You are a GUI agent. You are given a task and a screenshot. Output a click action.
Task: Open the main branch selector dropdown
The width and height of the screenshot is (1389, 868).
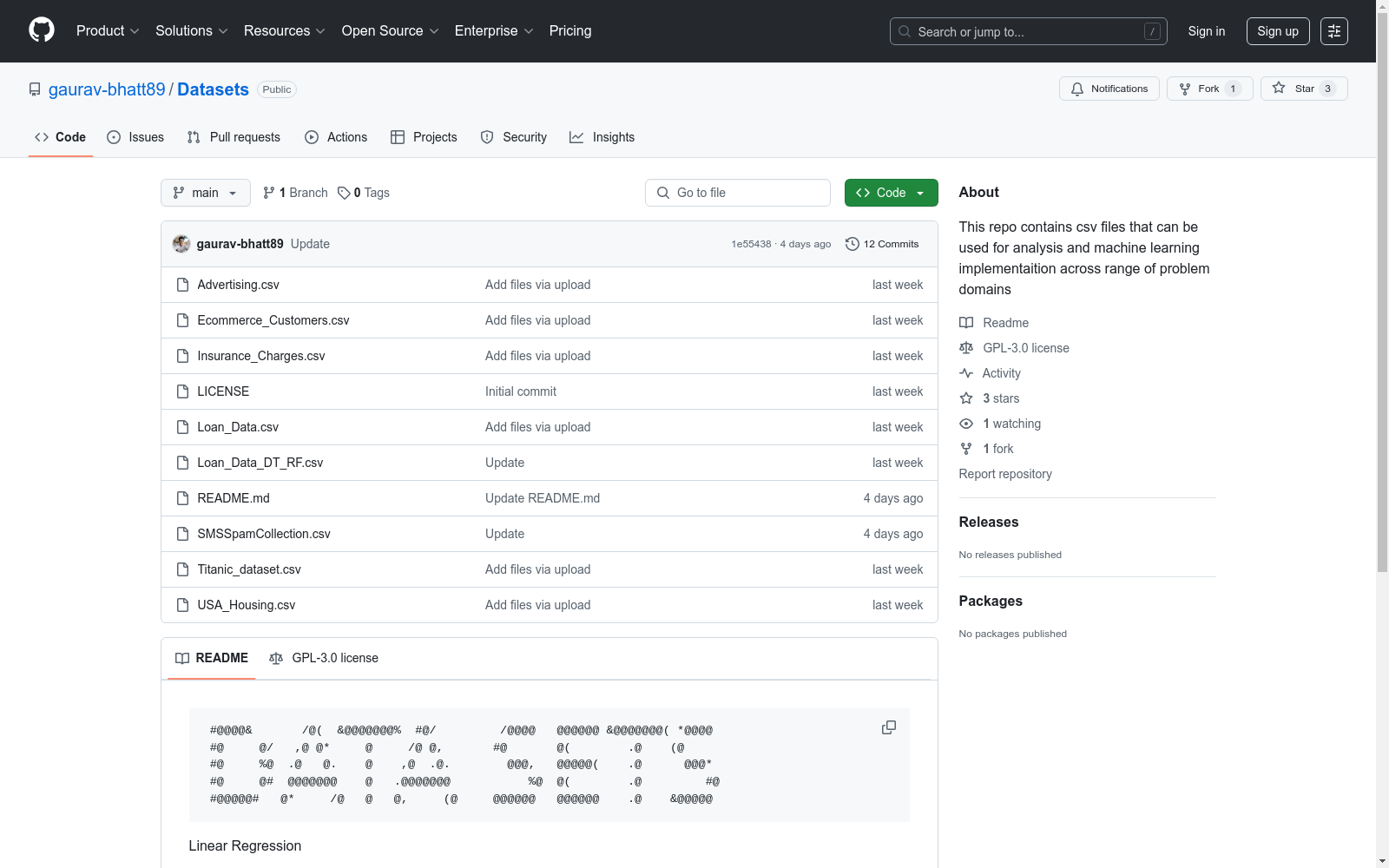tap(206, 193)
